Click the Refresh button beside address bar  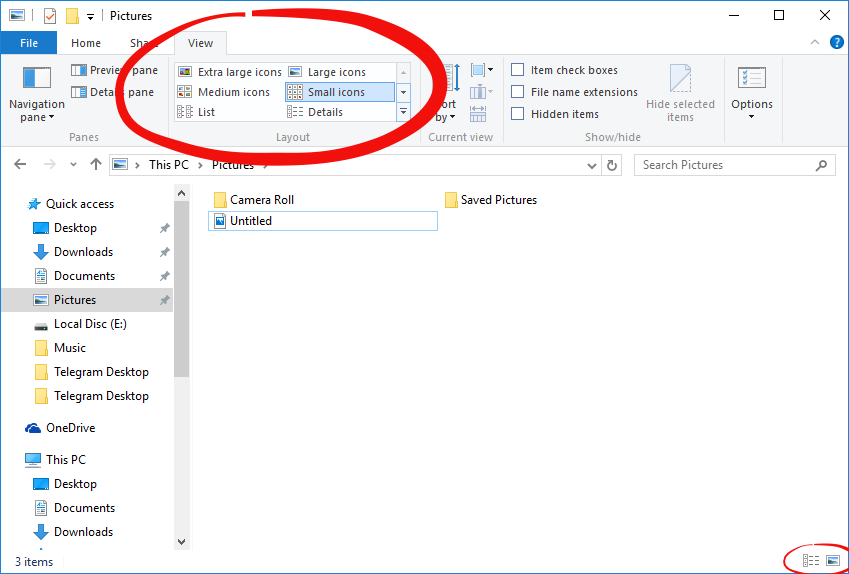613,165
